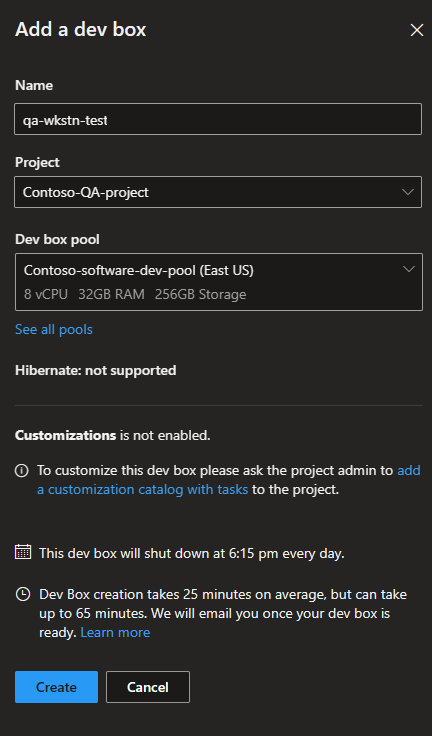432x736 pixels.
Task: Close the Add a dev box panel
Action: pos(417,30)
